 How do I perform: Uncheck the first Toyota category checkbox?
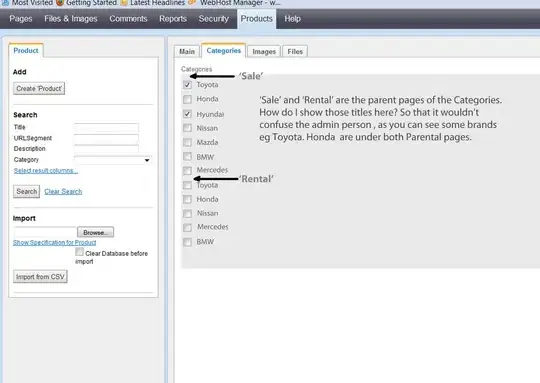[x=187, y=85]
